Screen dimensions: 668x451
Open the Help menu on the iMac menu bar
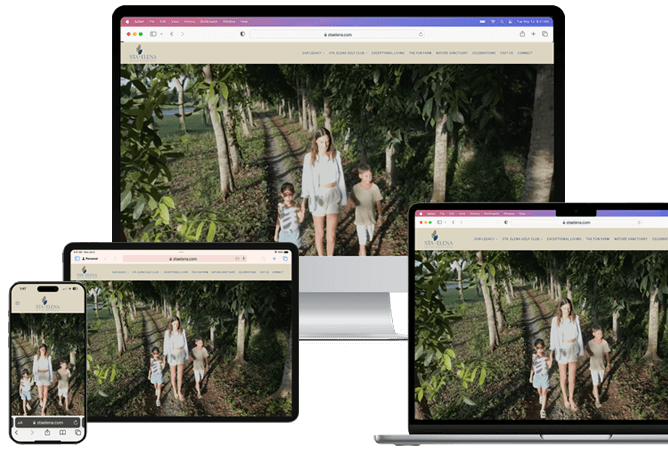(x=244, y=22)
